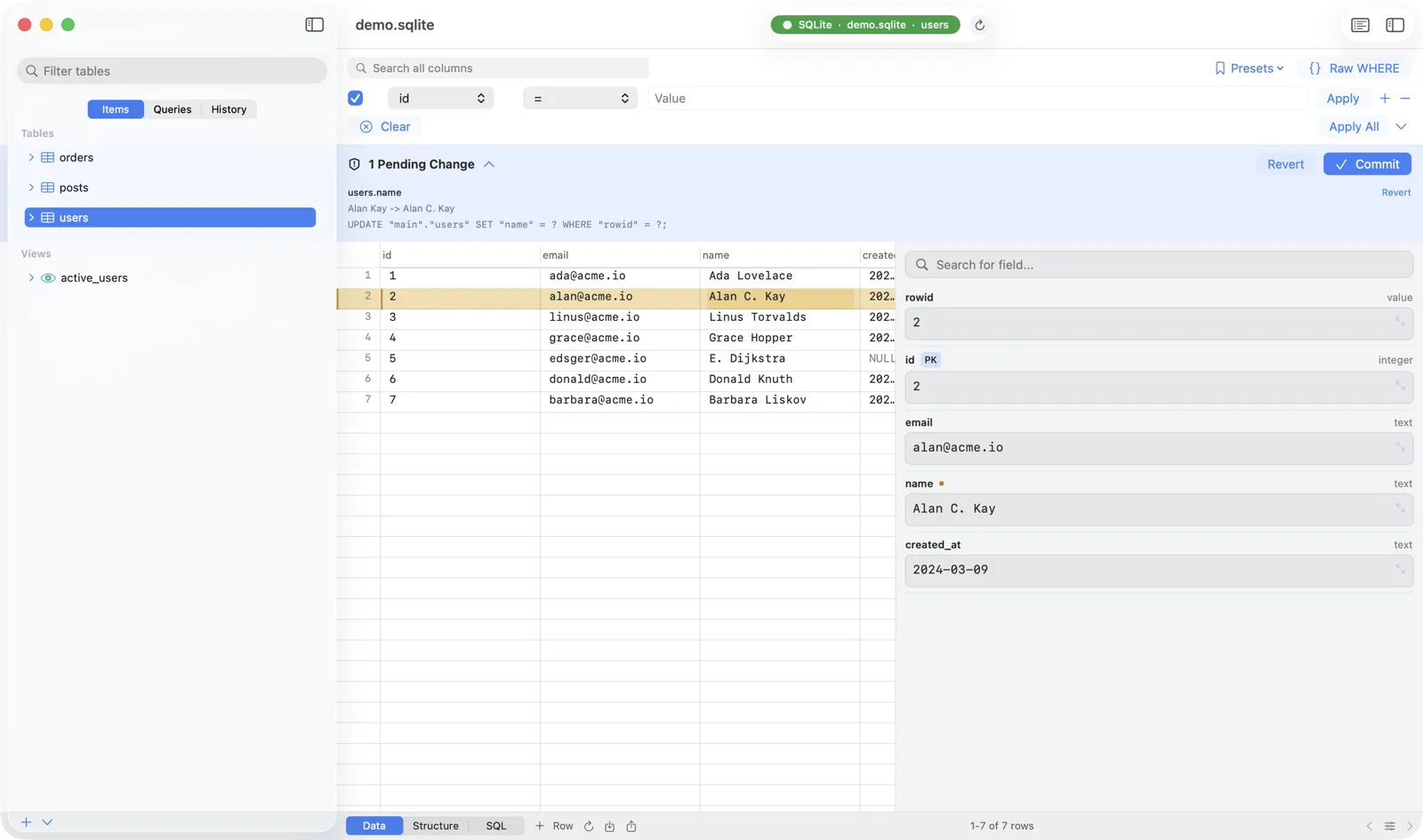Click the pending change shield icon
This screenshot has width=1423, height=840.
(354, 164)
